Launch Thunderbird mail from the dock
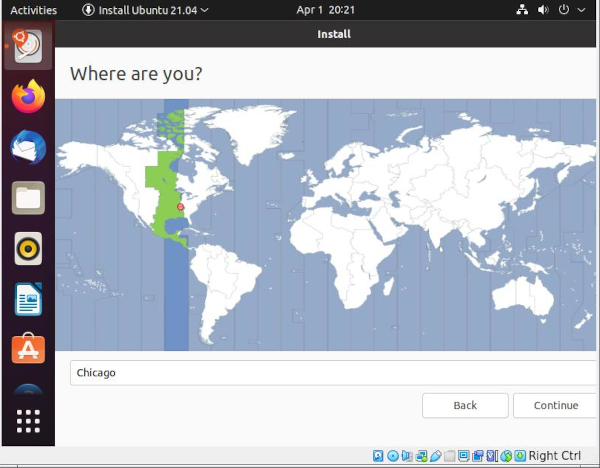Viewport: 600px width, 468px height. (28, 148)
